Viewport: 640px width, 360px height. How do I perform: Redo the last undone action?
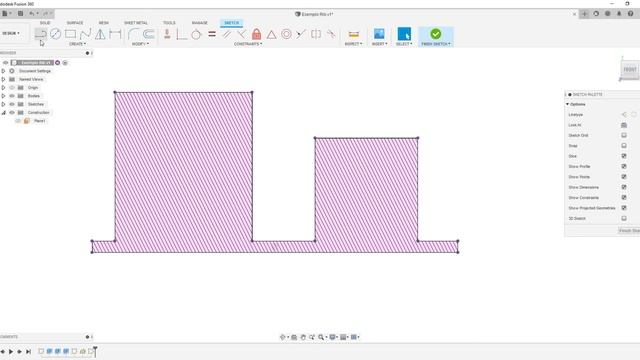(x=45, y=13)
